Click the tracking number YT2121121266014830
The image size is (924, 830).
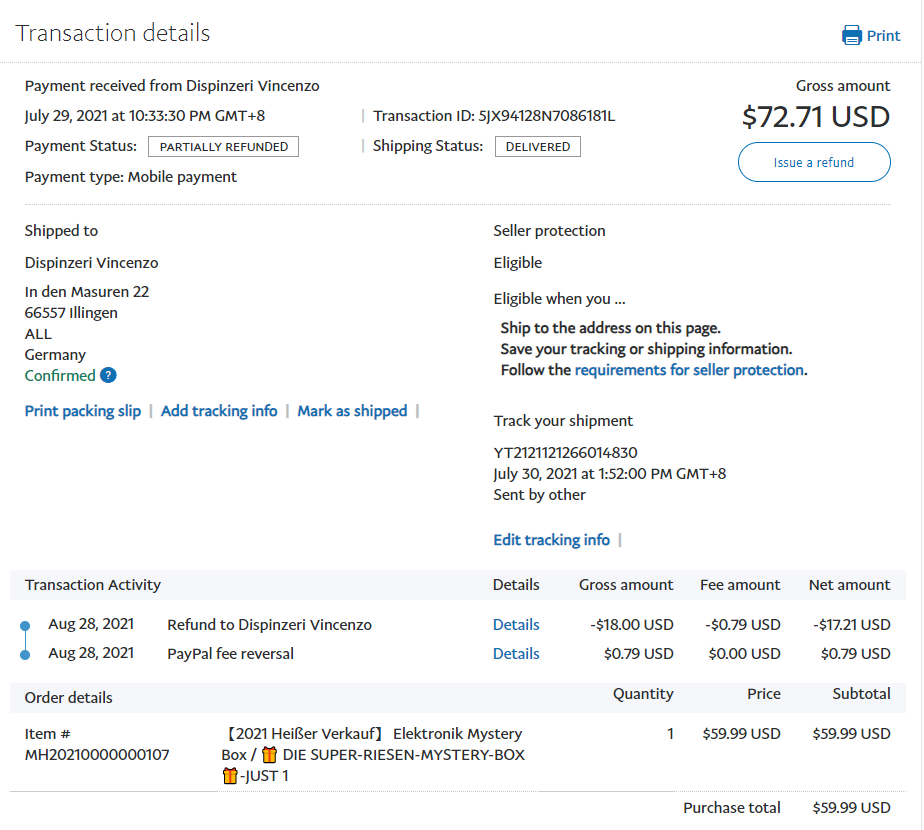pyautogui.click(x=565, y=453)
